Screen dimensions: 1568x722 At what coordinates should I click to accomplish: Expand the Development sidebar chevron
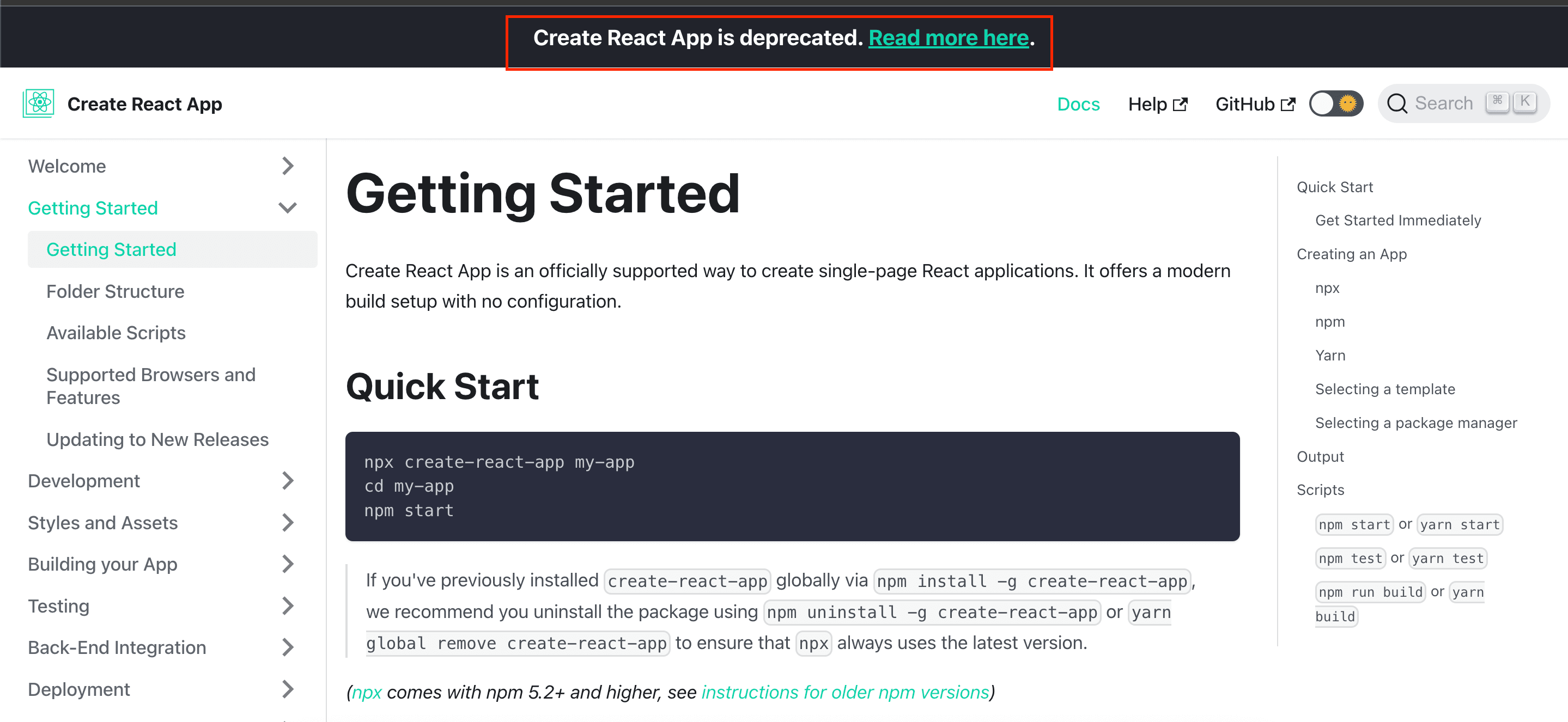pos(288,481)
